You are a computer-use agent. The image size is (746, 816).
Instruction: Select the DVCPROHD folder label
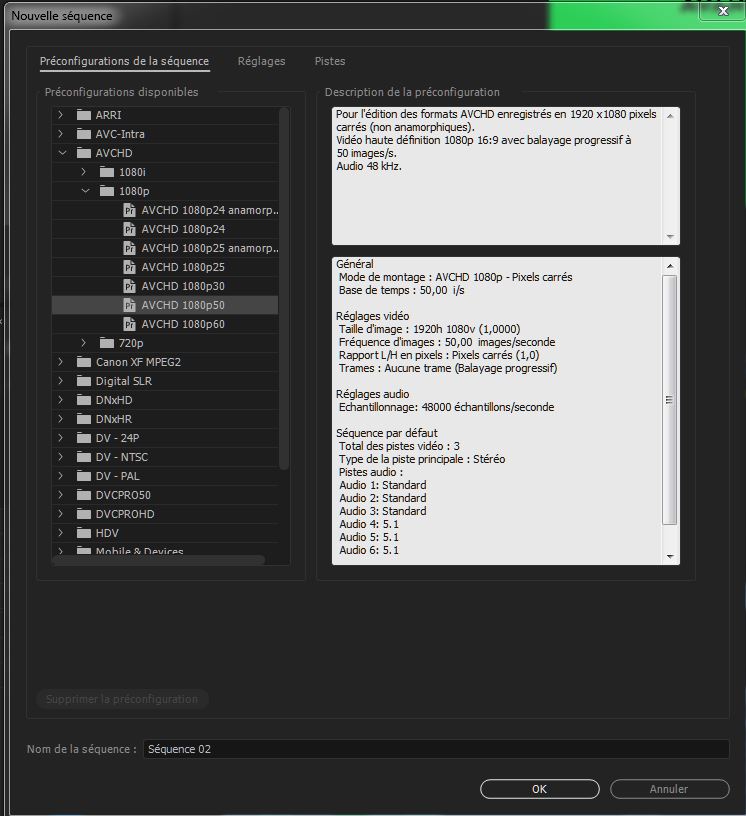[125, 514]
